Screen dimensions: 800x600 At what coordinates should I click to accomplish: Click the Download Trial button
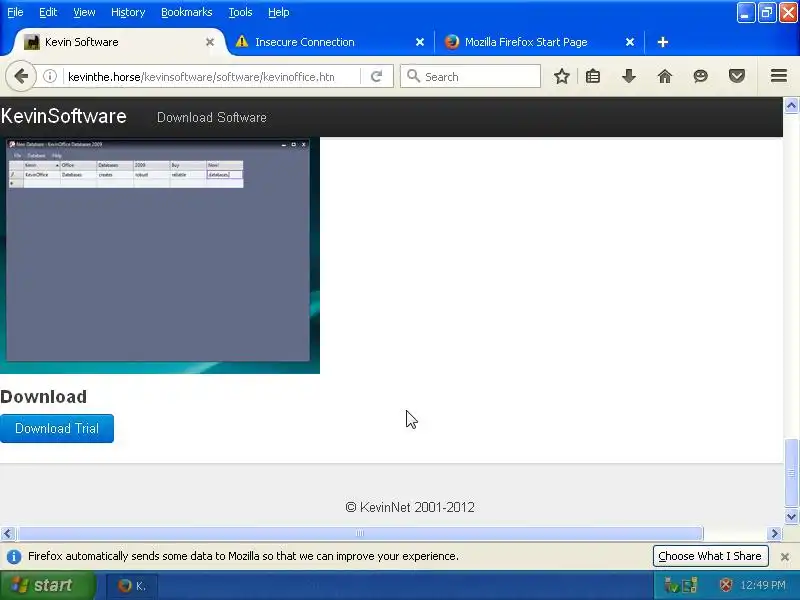pyautogui.click(x=57, y=429)
